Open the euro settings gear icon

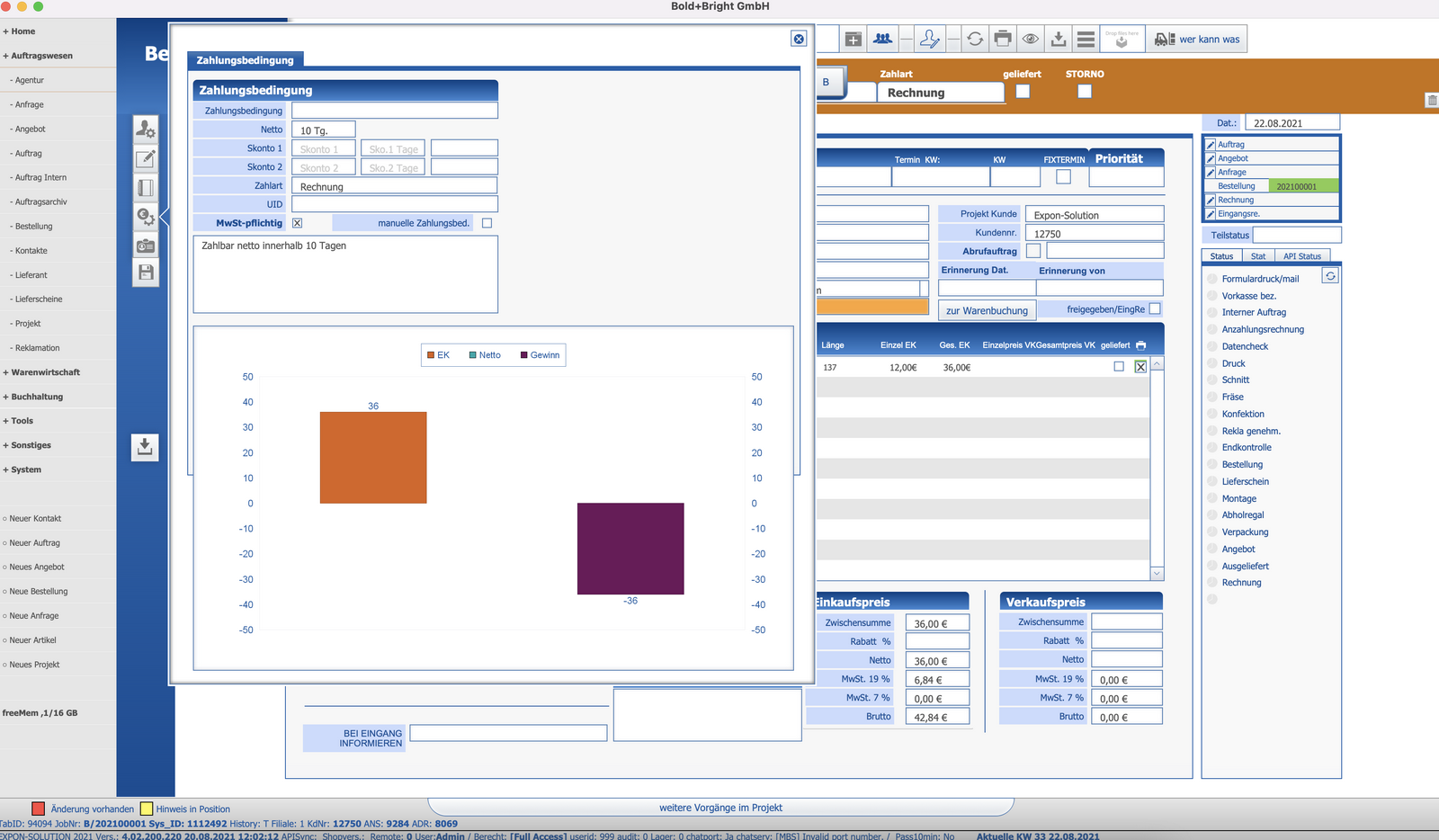click(x=146, y=217)
